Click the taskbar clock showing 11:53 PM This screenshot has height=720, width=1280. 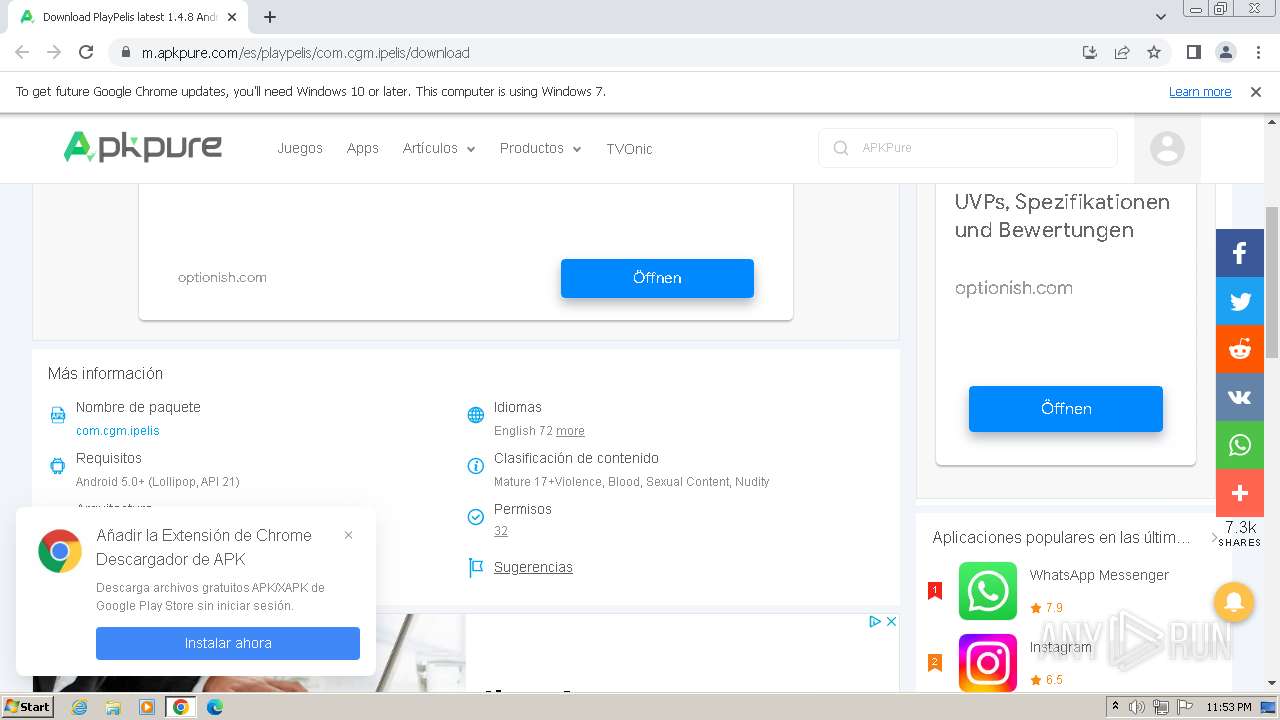(x=1229, y=707)
